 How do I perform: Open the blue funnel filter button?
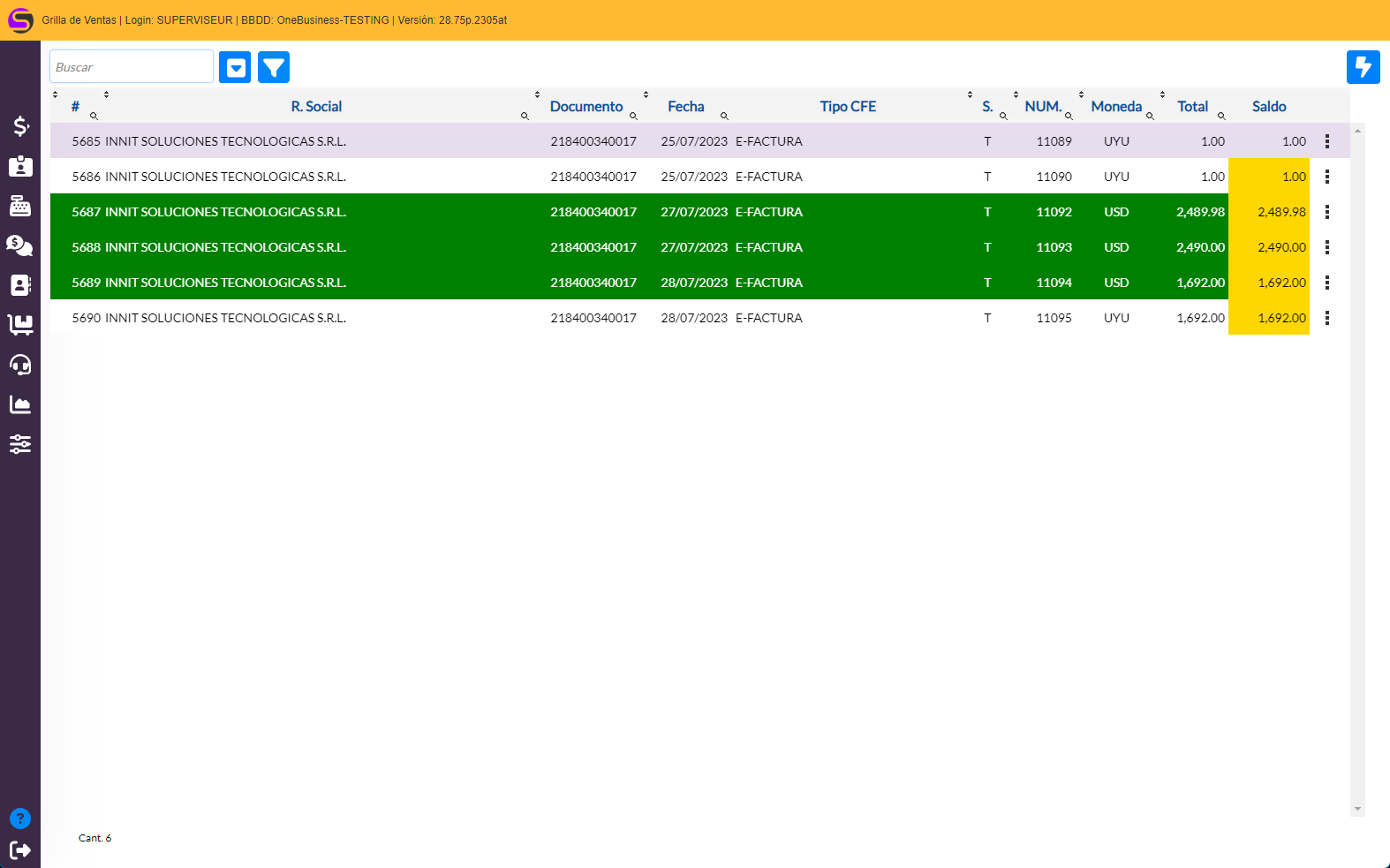click(x=274, y=67)
